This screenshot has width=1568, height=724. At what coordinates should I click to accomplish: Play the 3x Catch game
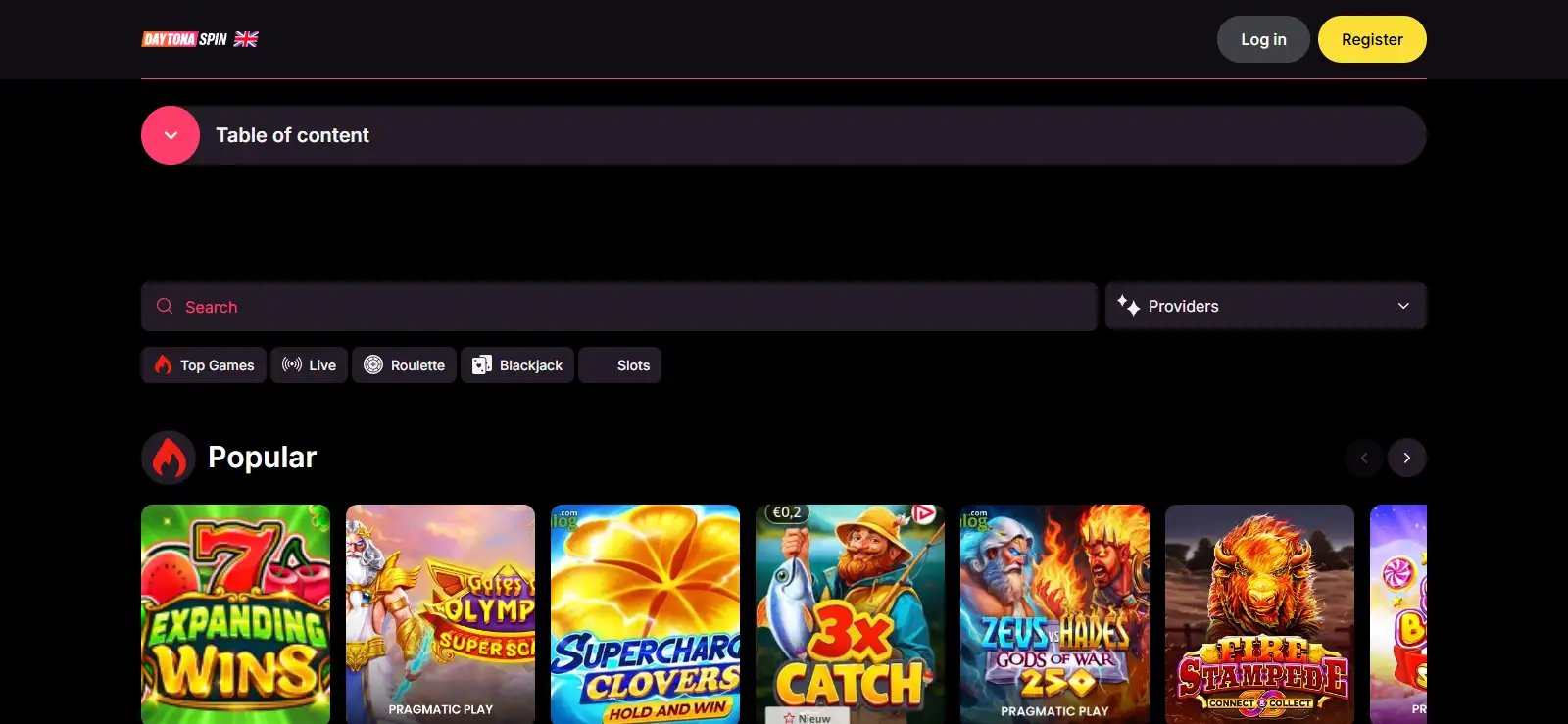click(x=850, y=614)
